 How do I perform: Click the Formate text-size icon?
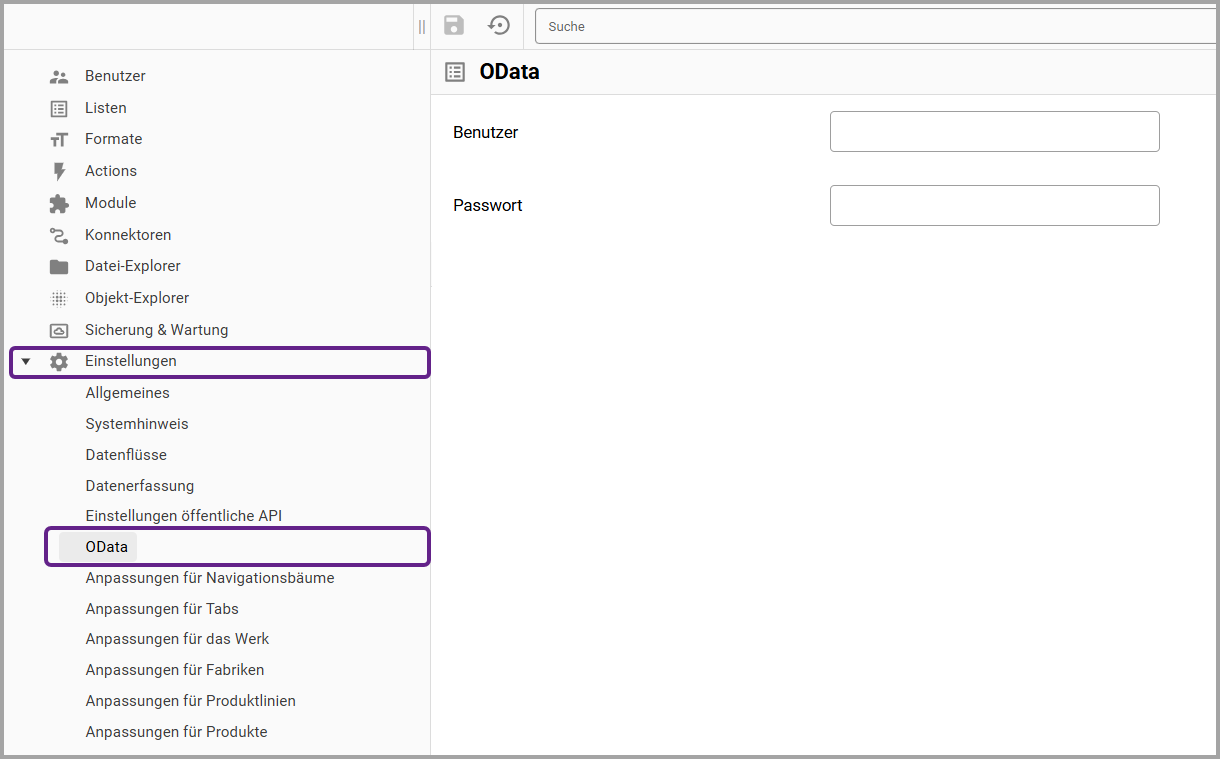pos(59,139)
